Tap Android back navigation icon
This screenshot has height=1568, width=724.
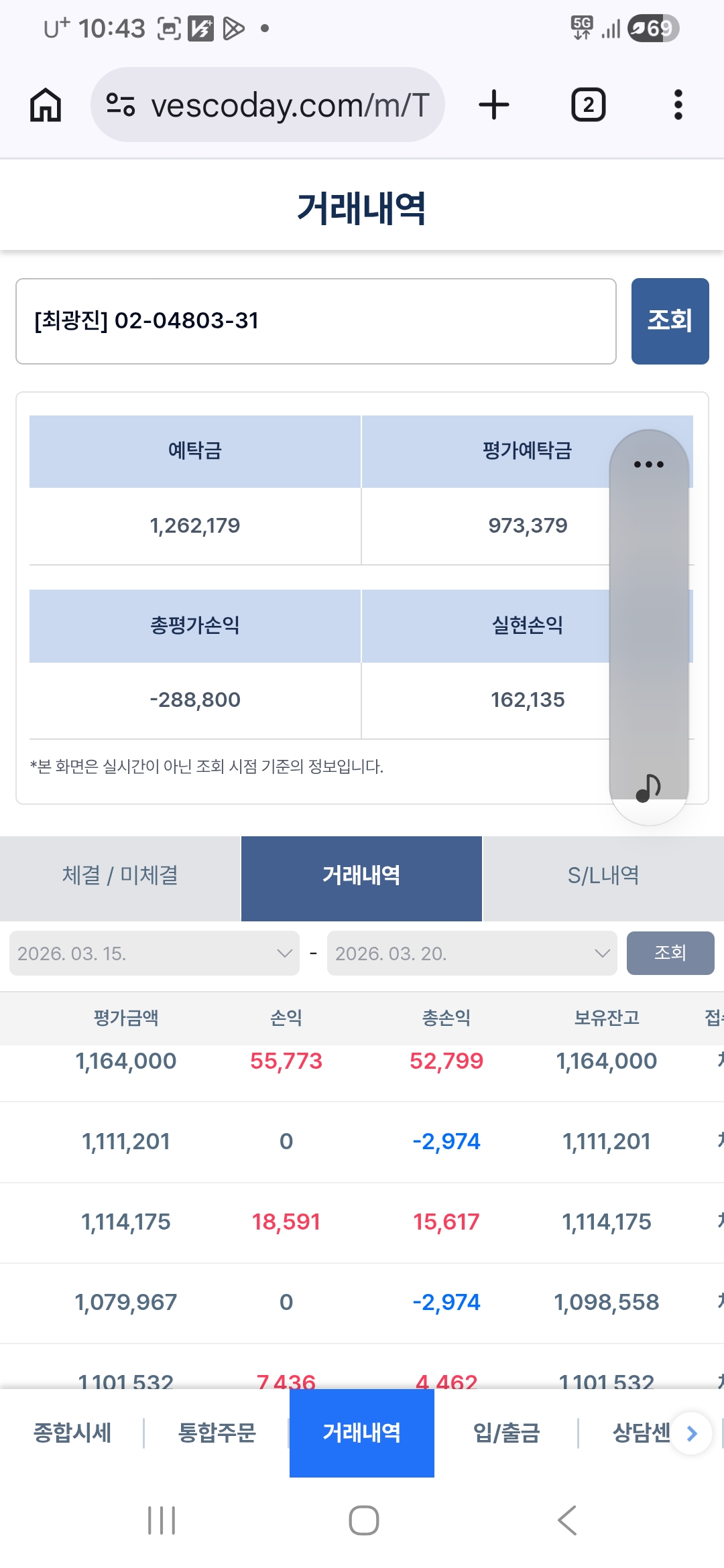coord(567,1520)
